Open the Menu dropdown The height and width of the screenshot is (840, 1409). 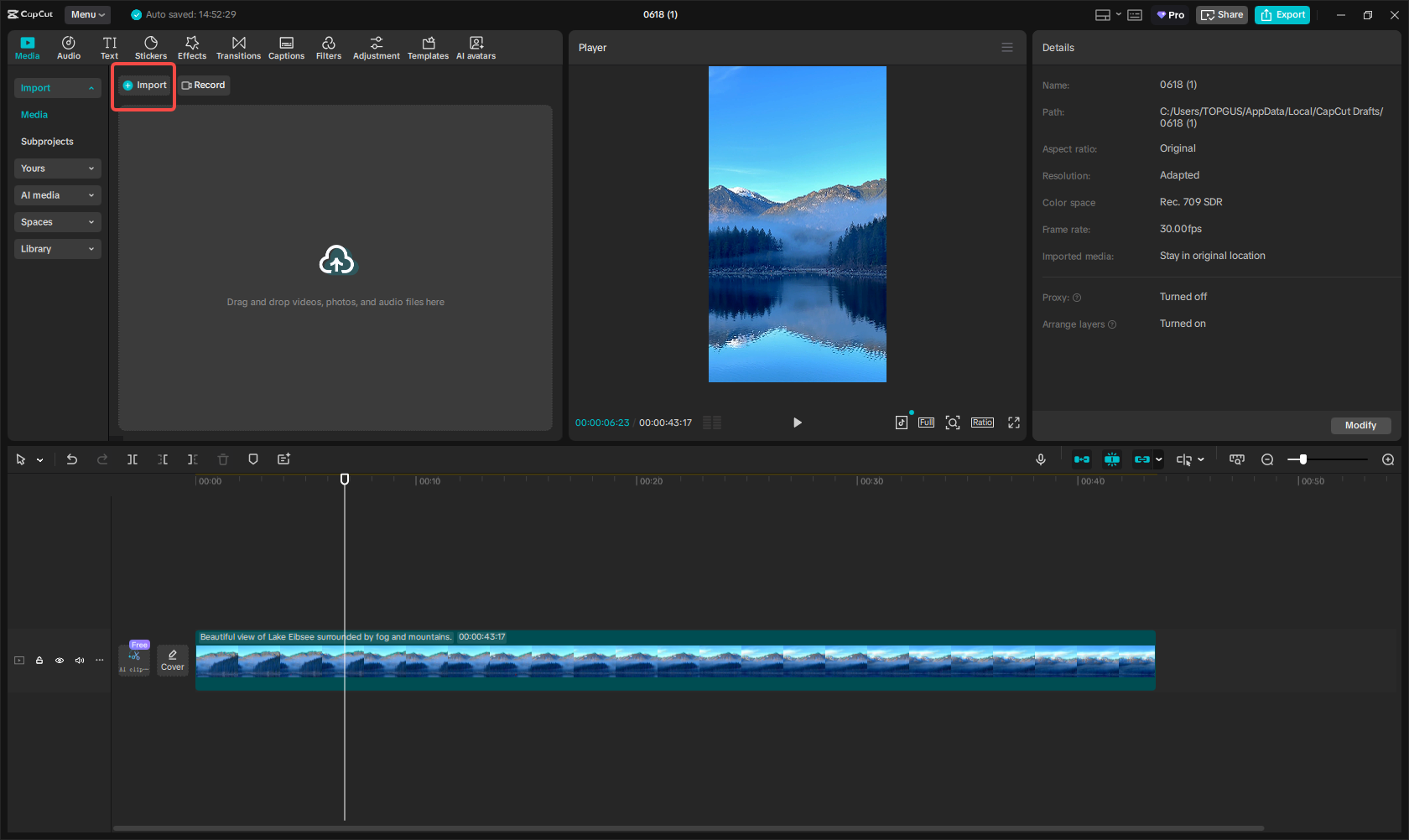click(x=87, y=14)
